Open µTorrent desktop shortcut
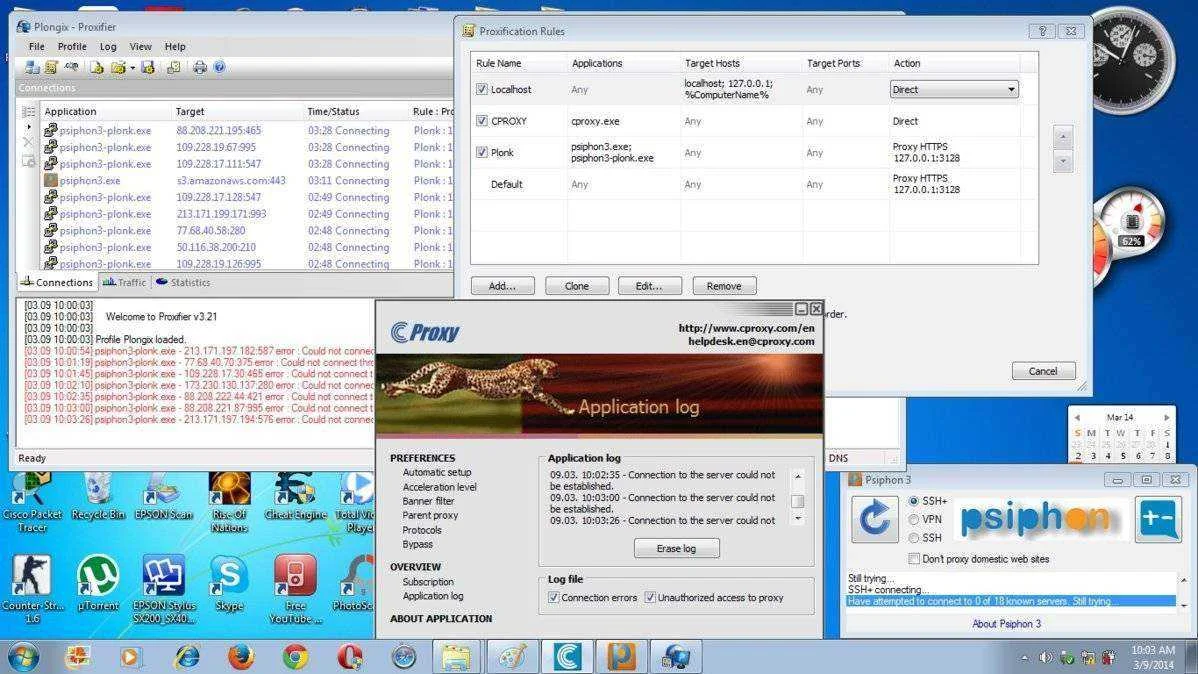Screen dimensions: 1198x674 pyautogui.click(x=98, y=583)
